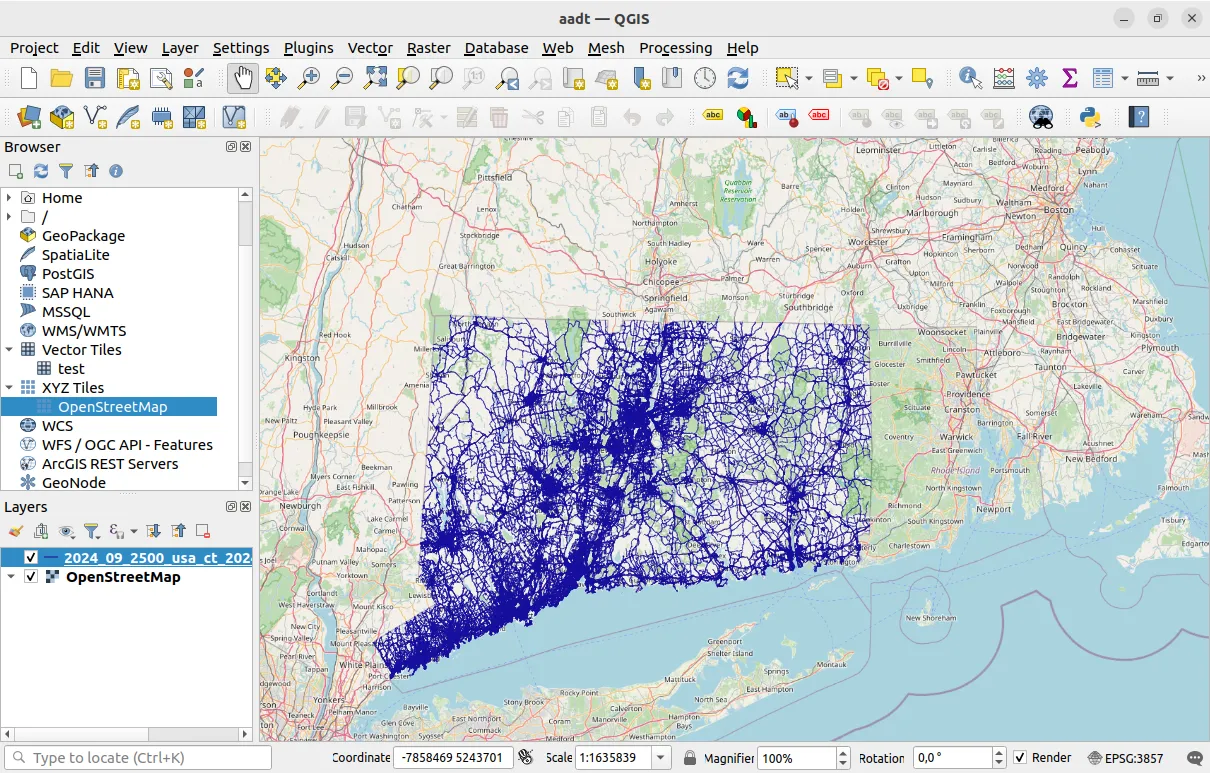Click Remove Layer icon in Layers panel
The width and height of the screenshot is (1210, 773).
tap(203, 531)
